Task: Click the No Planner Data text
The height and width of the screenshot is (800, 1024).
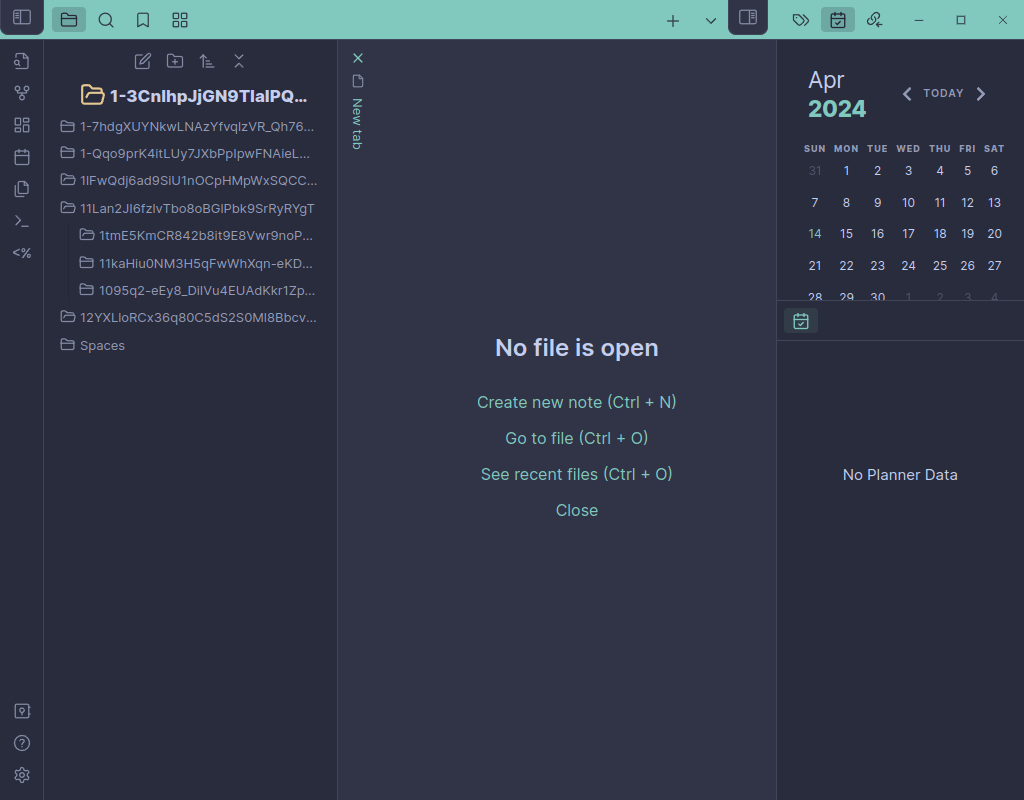Action: (x=900, y=475)
